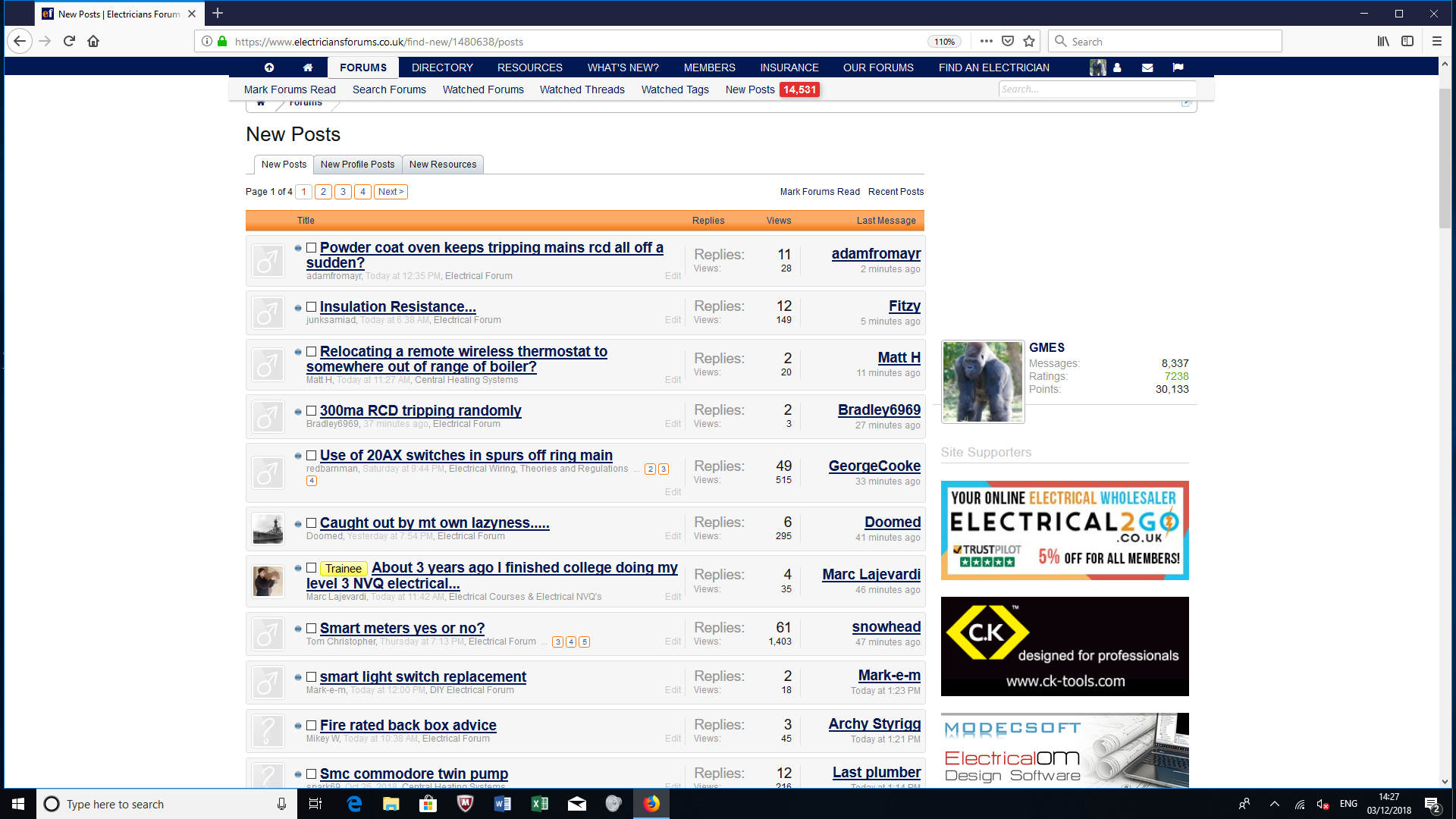Click breadcrumb home icon
This screenshot has height=819, width=1456.
[261, 102]
